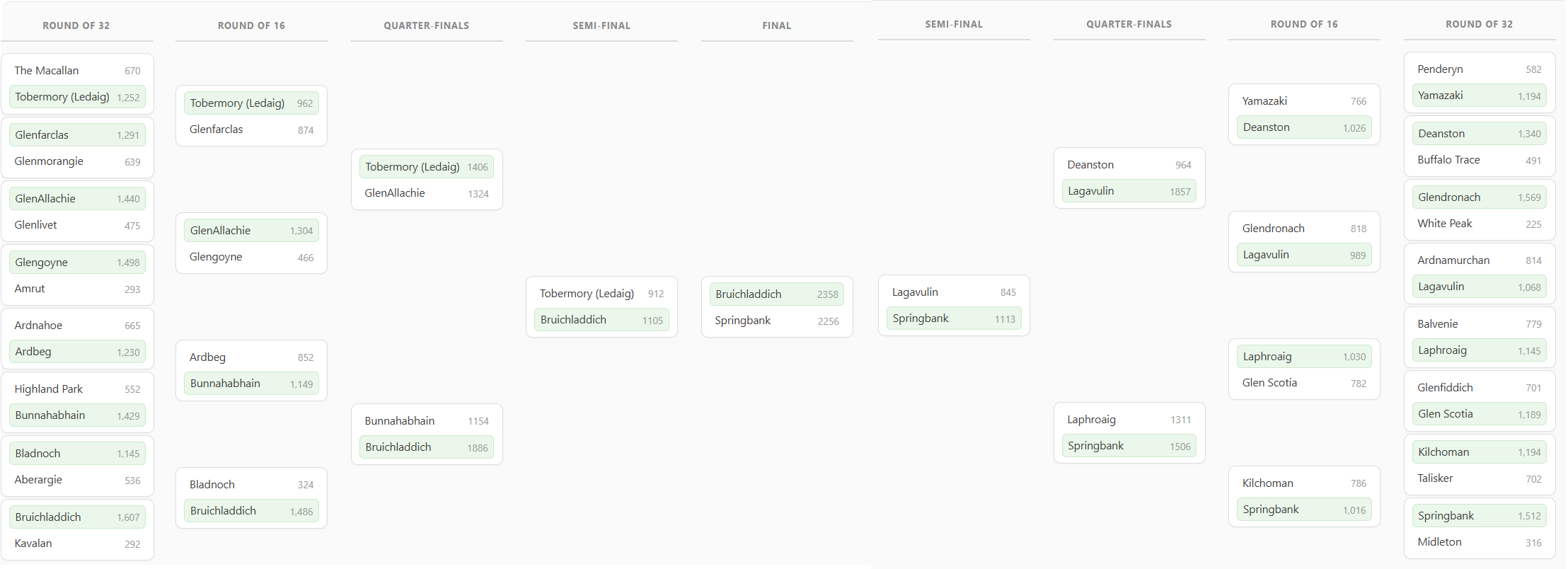The image size is (1568, 569).
Task: Select Kilchoman in right Round of 16
Action: [x=1304, y=483]
